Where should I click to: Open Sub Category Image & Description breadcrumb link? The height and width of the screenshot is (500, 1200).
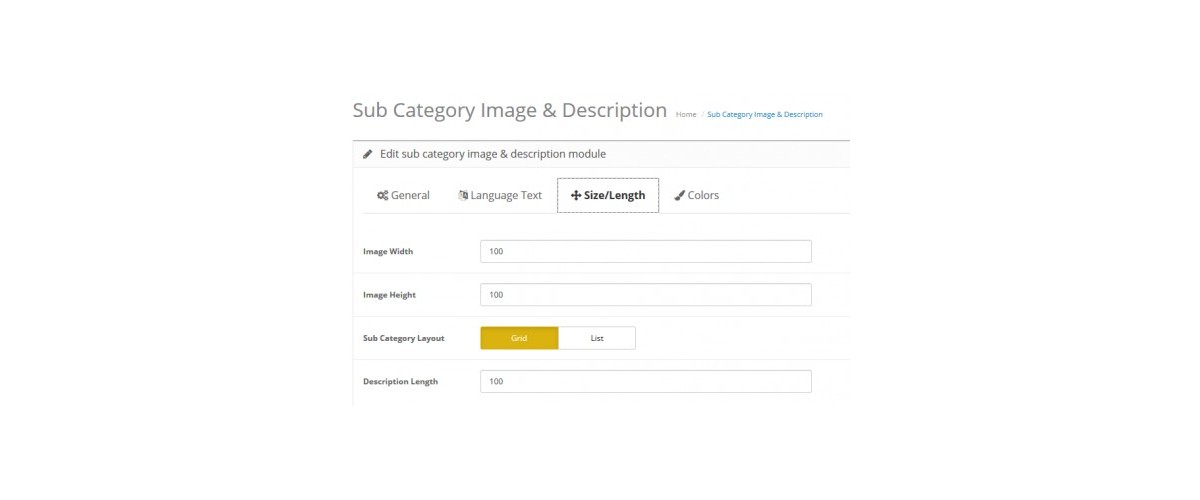pyautogui.click(x=765, y=115)
